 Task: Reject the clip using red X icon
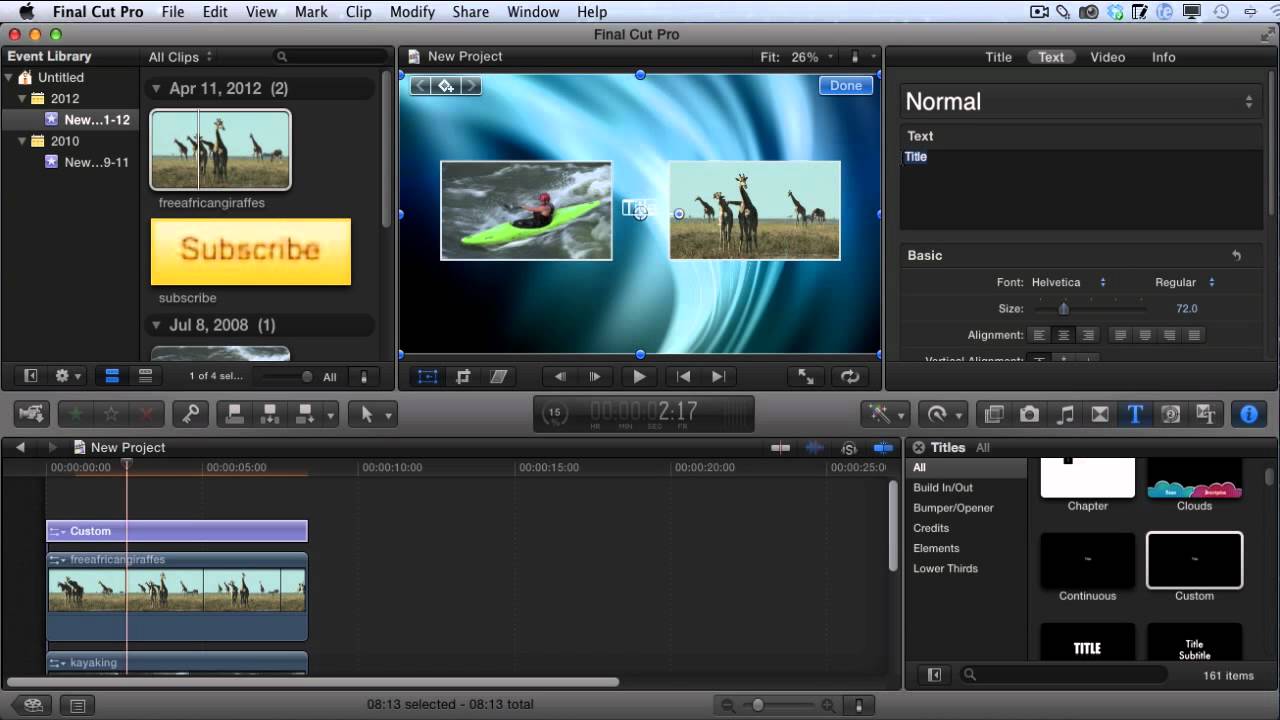pos(145,413)
